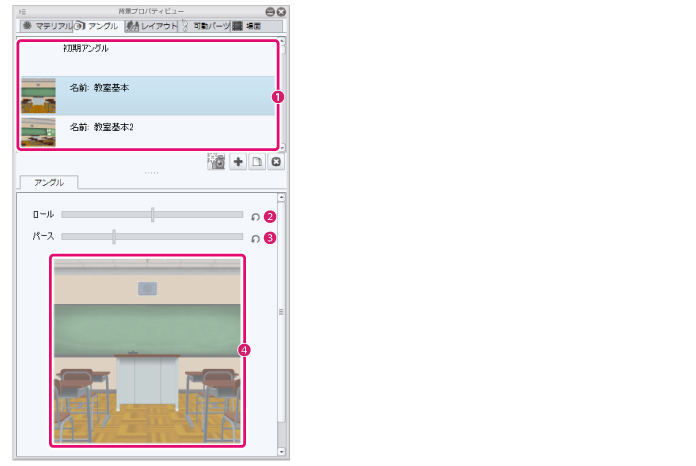The width and height of the screenshot is (696, 466).
Task: Open the マテリアル tab
Action: [x=46, y=26]
